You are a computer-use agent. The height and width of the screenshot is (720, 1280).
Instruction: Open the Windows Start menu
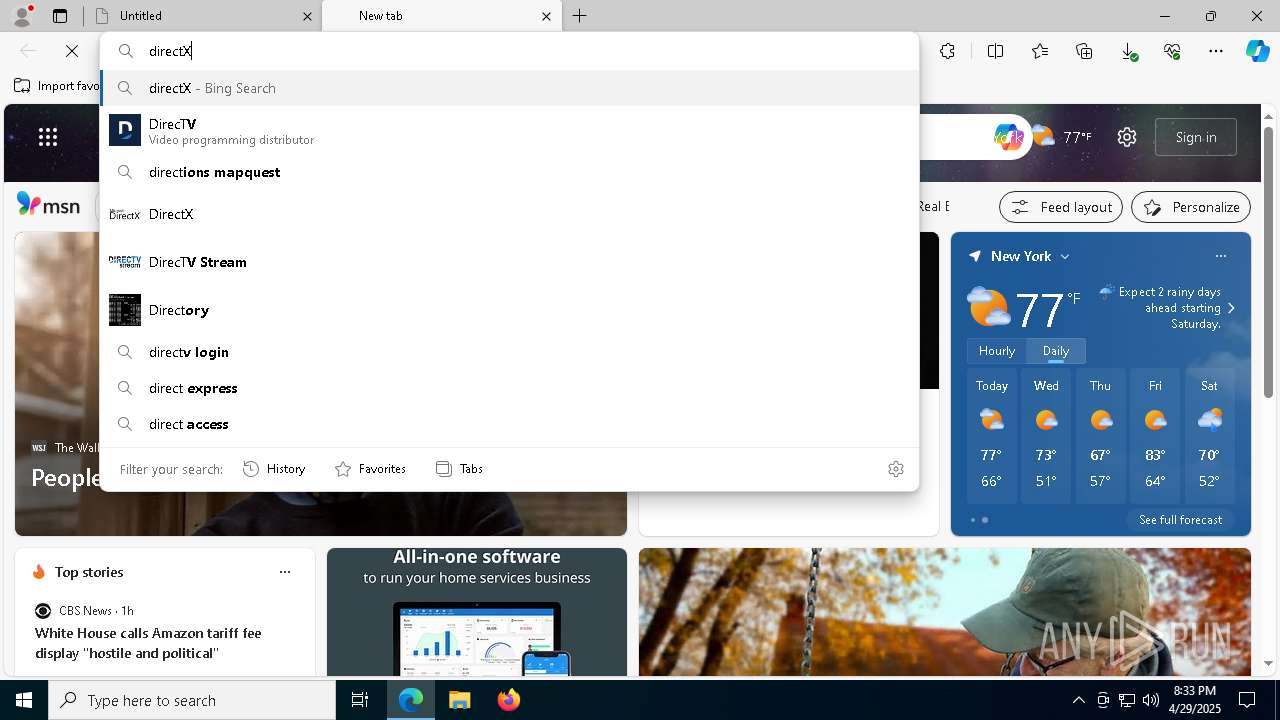(x=24, y=700)
